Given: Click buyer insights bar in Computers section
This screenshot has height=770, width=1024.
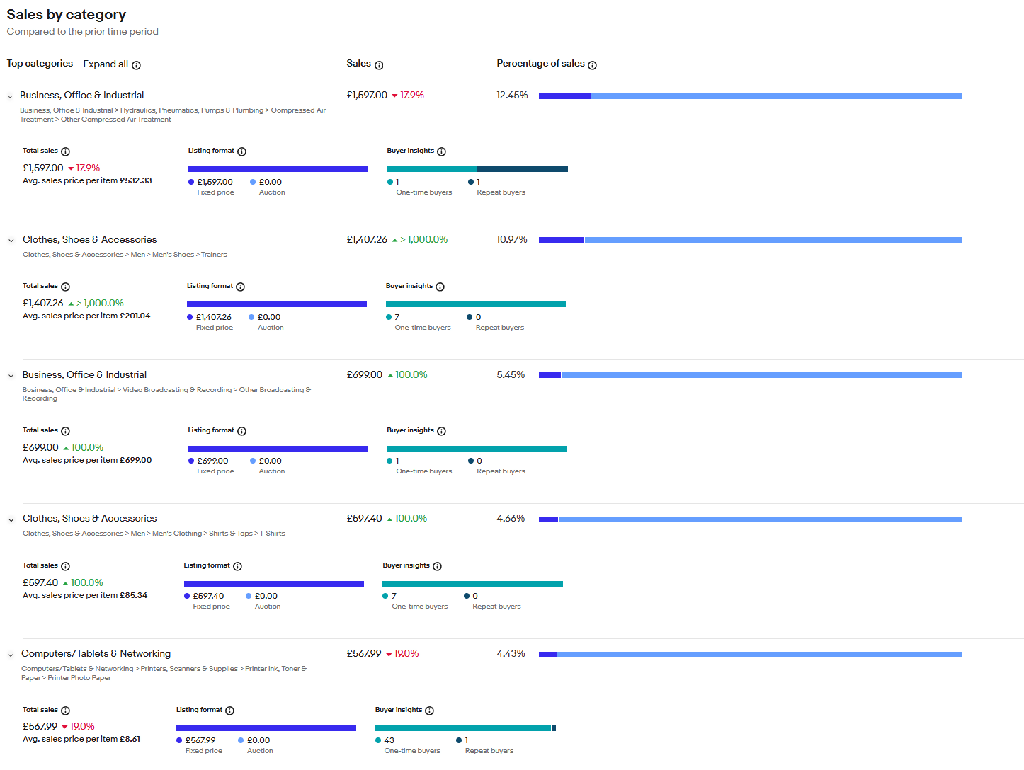Looking at the screenshot, I should (x=464, y=727).
